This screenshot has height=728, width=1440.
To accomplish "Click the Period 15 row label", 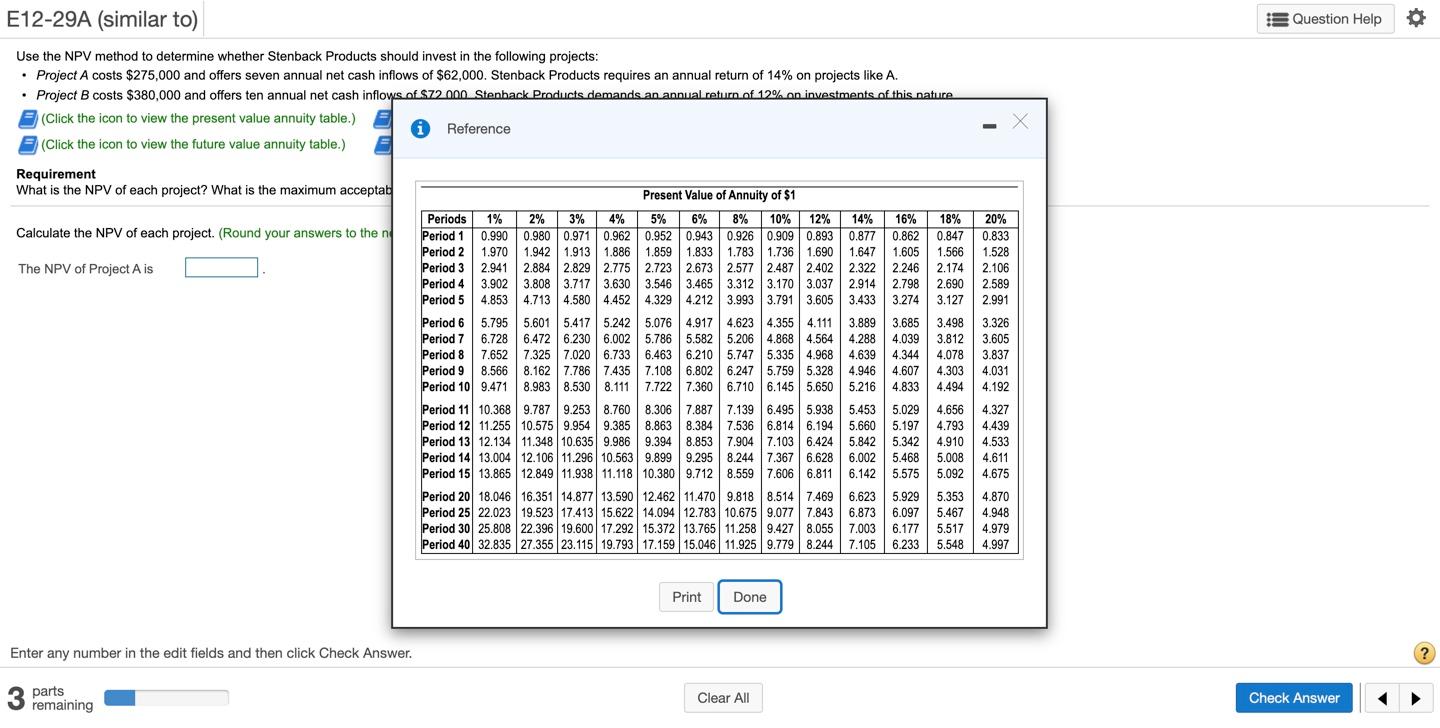I will tap(446, 474).
